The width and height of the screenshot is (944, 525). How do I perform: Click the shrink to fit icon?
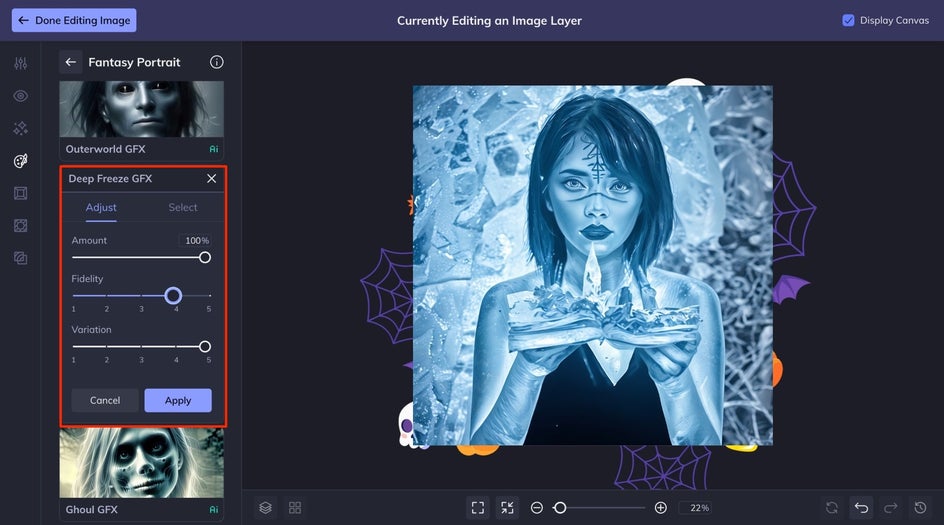pos(508,508)
